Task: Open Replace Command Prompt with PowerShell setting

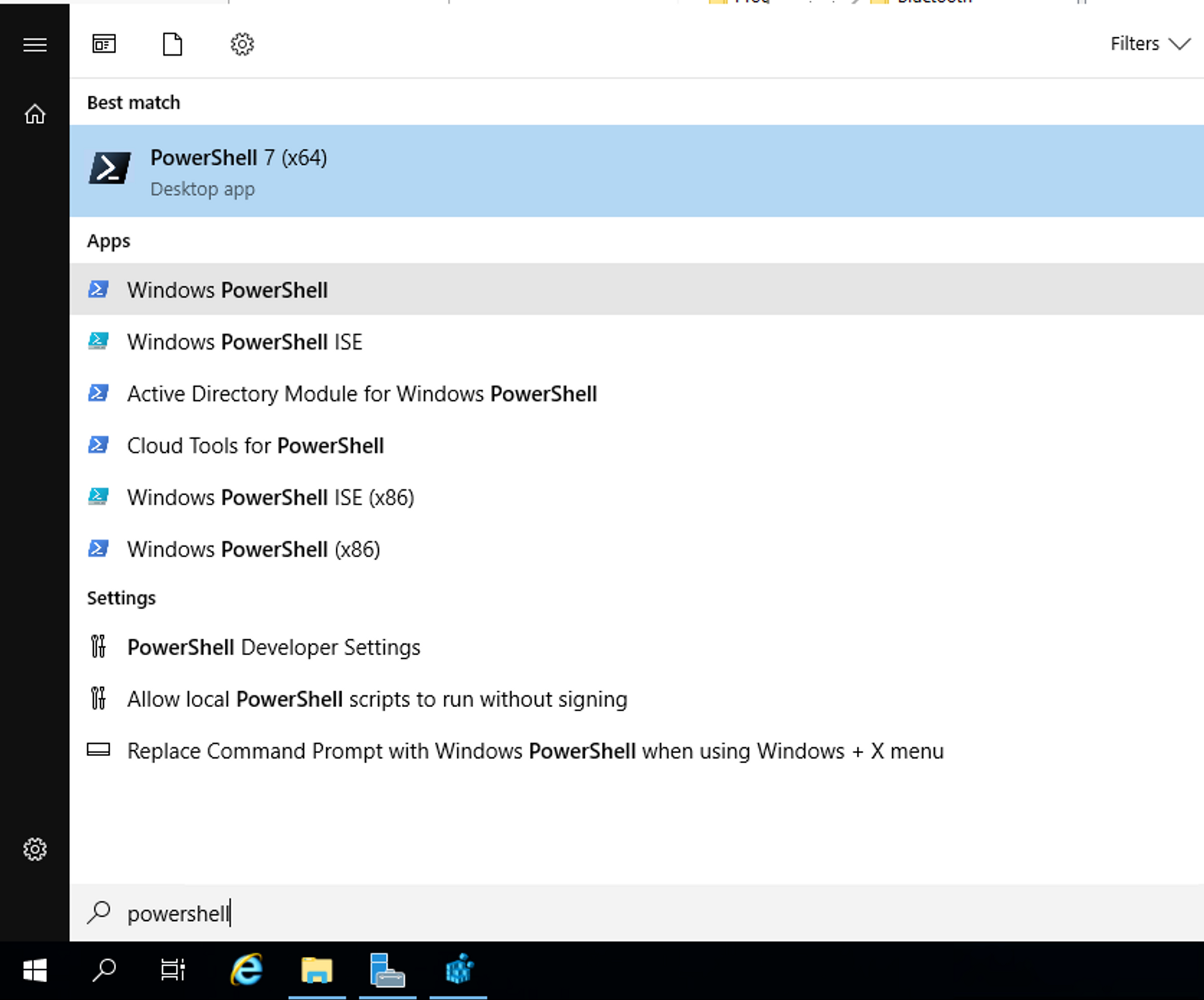Action: (534, 751)
